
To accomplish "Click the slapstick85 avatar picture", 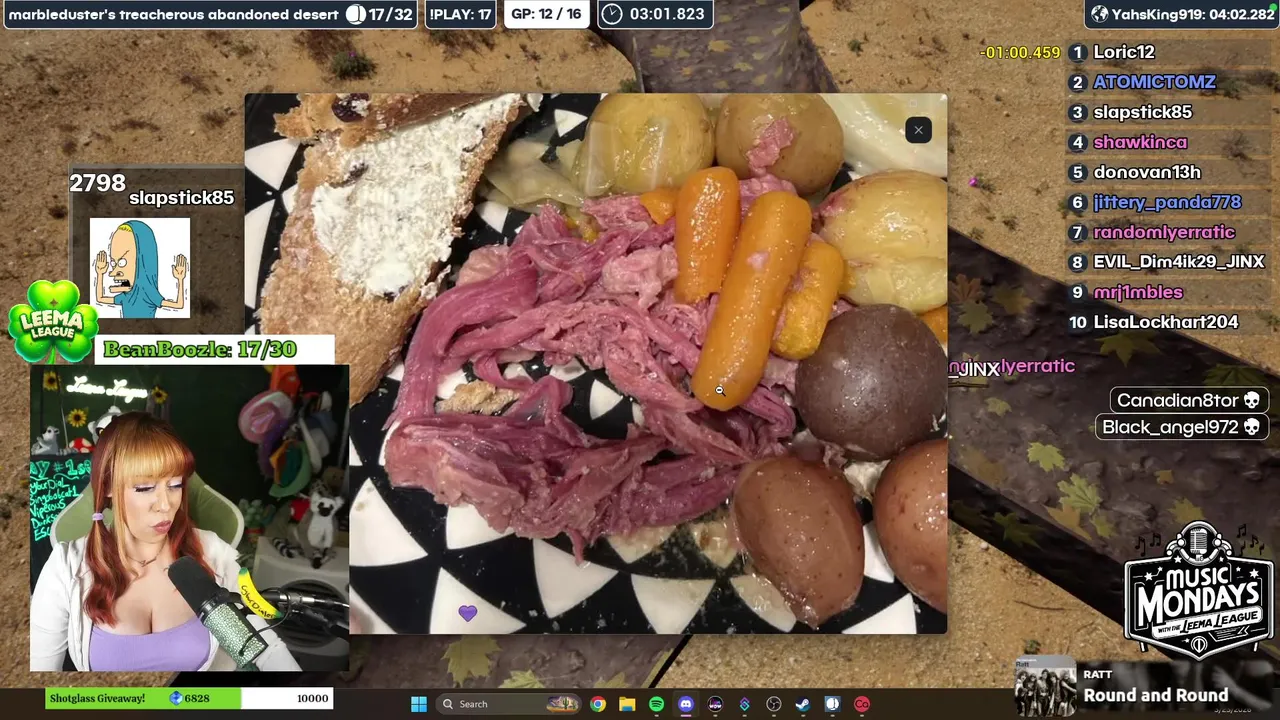I will [x=140, y=267].
